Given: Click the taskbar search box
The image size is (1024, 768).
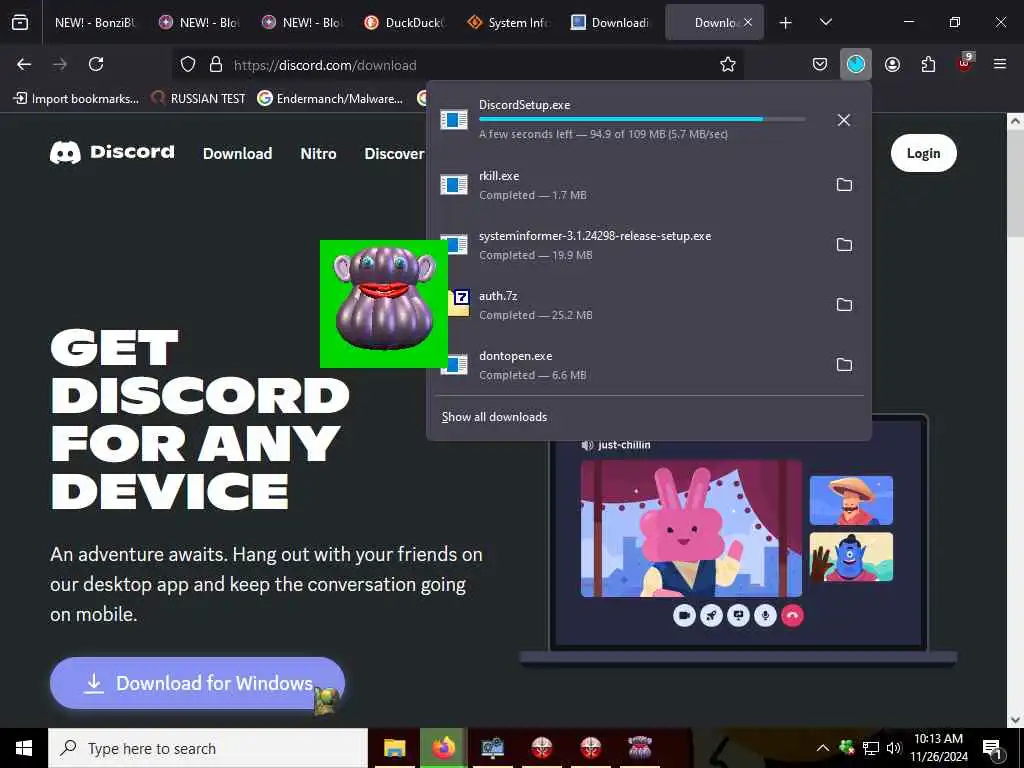Looking at the screenshot, I should pos(208,748).
